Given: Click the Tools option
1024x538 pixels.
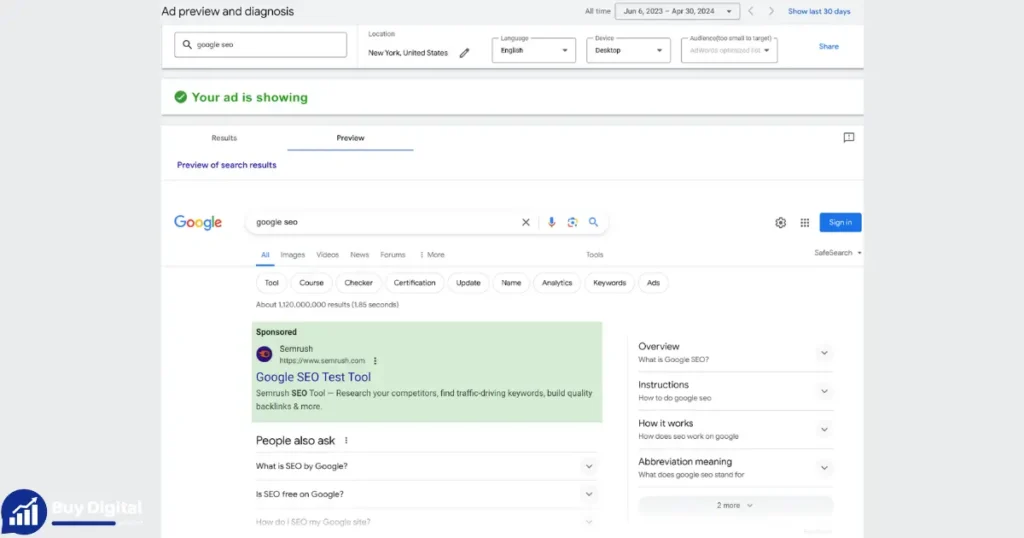Looking at the screenshot, I should 594,255.
